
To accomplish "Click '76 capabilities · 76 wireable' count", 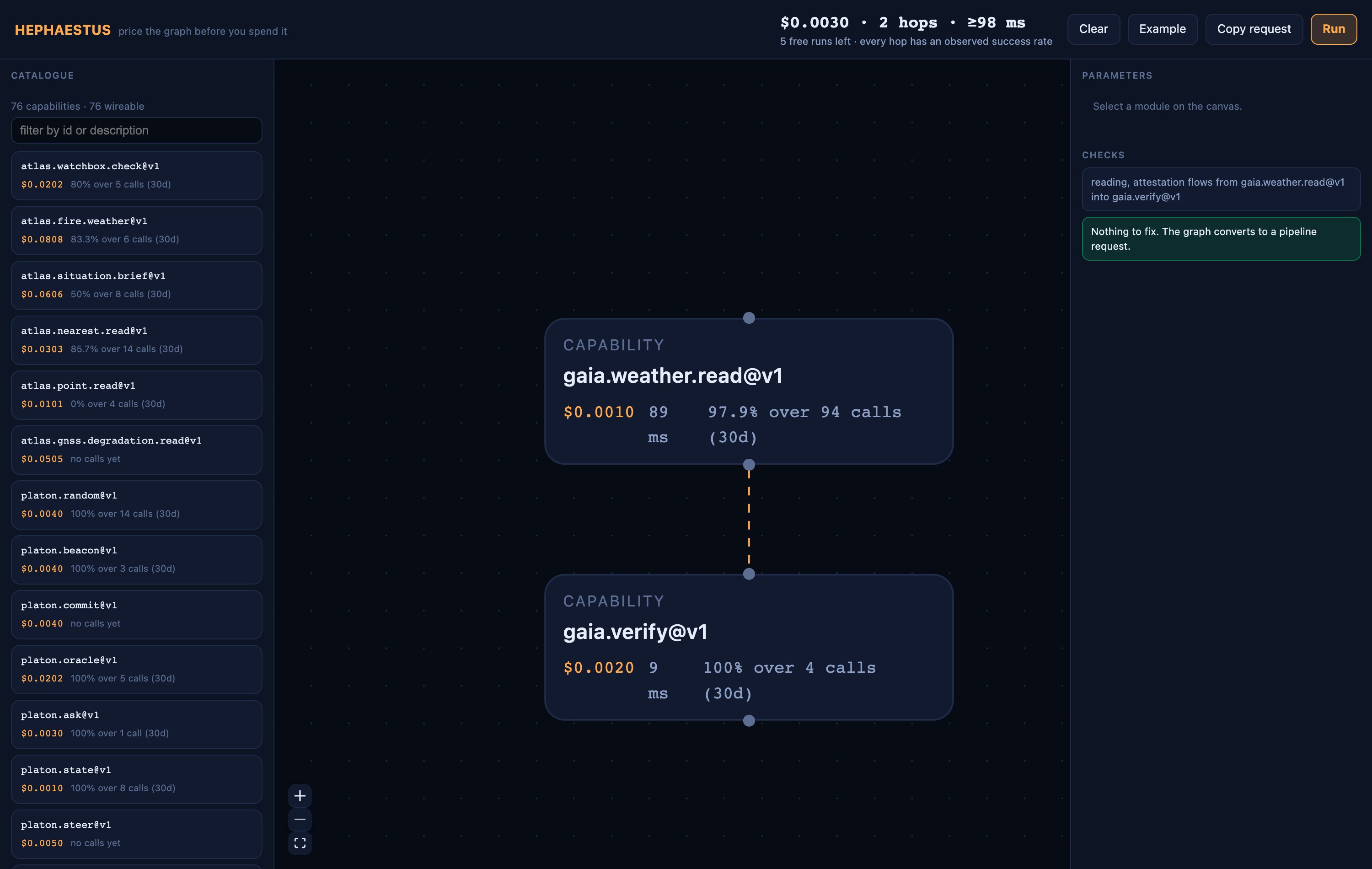I will coord(77,107).
